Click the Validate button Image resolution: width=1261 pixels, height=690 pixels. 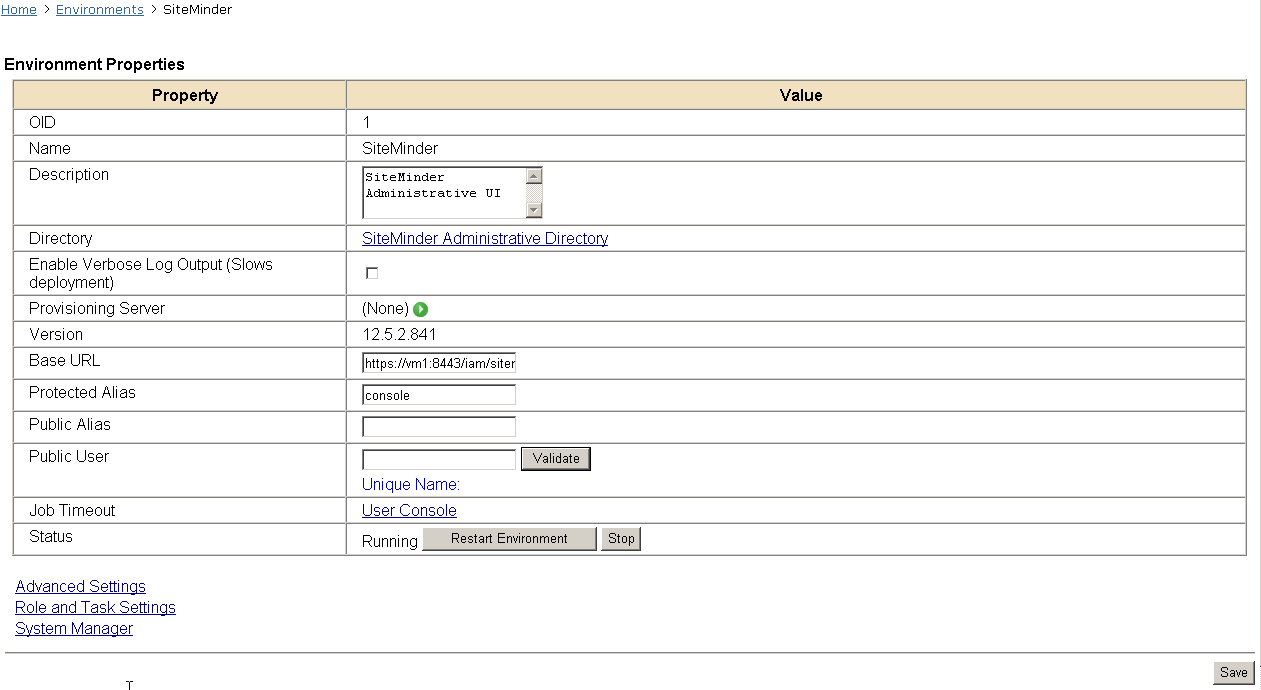tap(556, 458)
